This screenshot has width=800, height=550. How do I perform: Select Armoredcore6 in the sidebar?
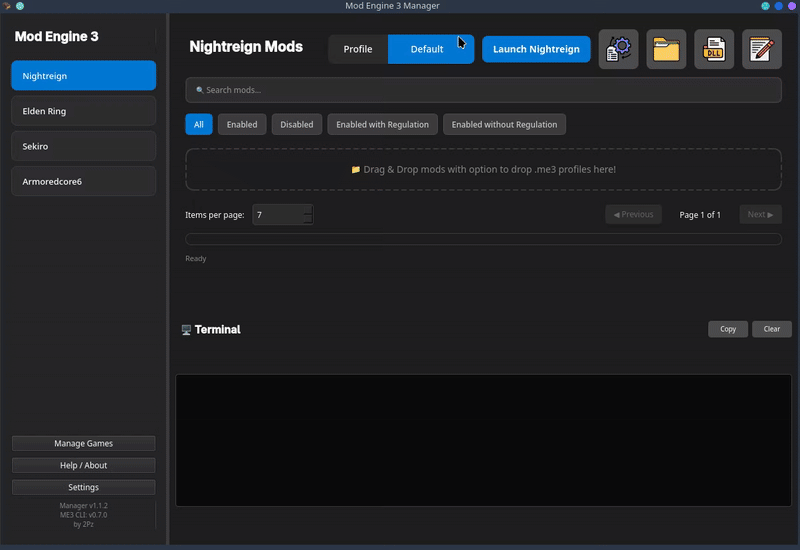point(84,181)
